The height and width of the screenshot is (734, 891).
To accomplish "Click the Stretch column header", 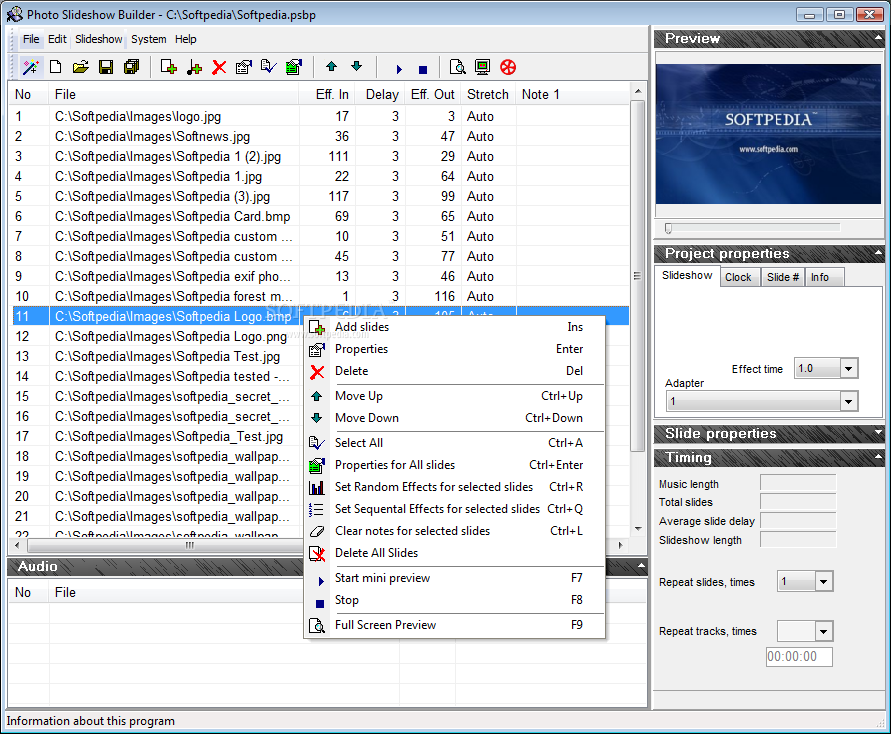I will point(488,94).
